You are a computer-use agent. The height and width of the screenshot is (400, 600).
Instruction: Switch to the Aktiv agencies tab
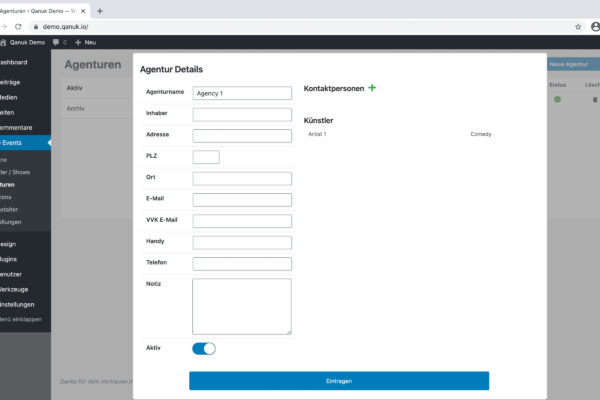[x=75, y=88]
